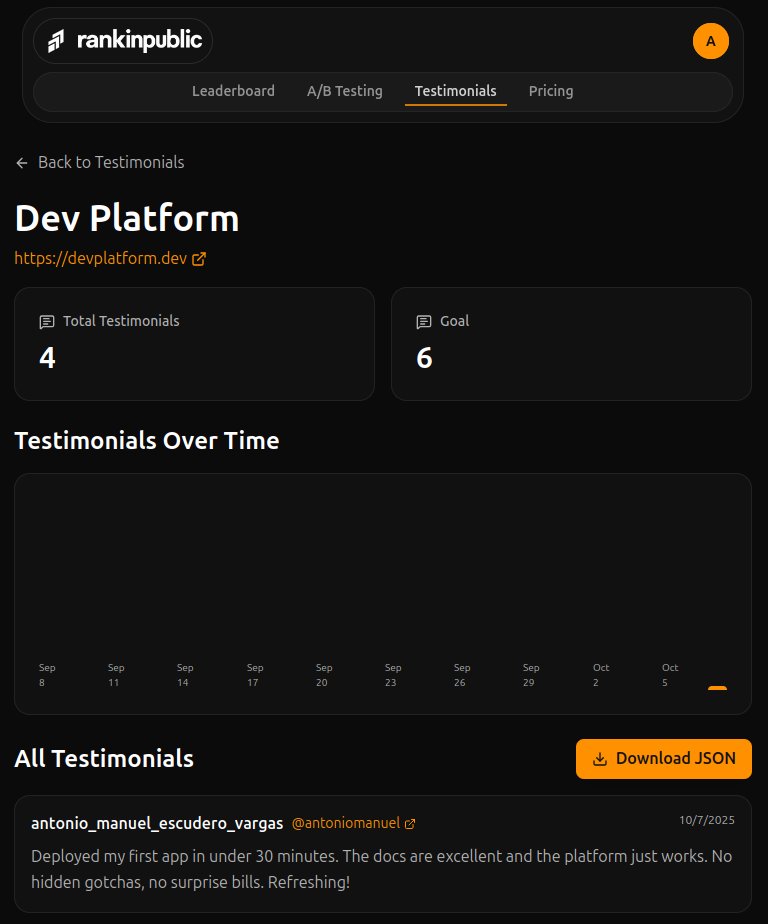Click the Total Testimonials value 4
The image size is (768, 924).
(x=47, y=358)
